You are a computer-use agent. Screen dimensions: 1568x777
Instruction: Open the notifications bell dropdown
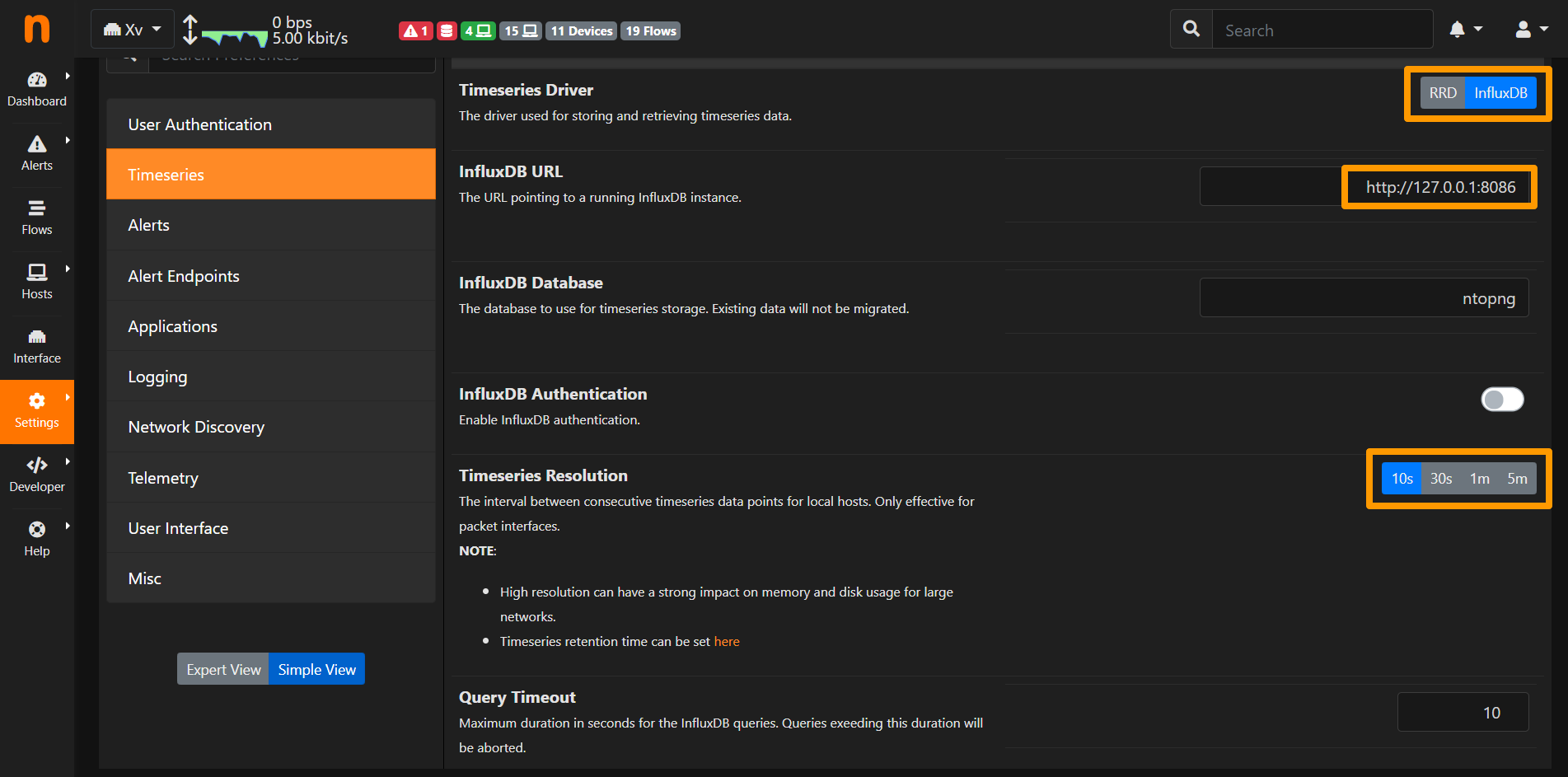(1466, 30)
